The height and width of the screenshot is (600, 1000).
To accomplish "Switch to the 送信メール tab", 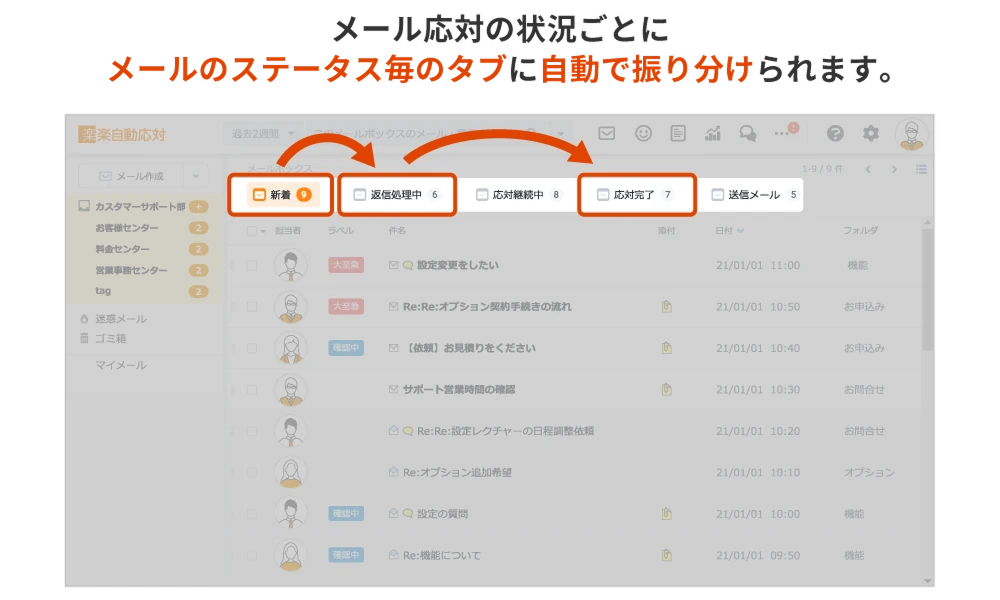I will click(x=754, y=194).
